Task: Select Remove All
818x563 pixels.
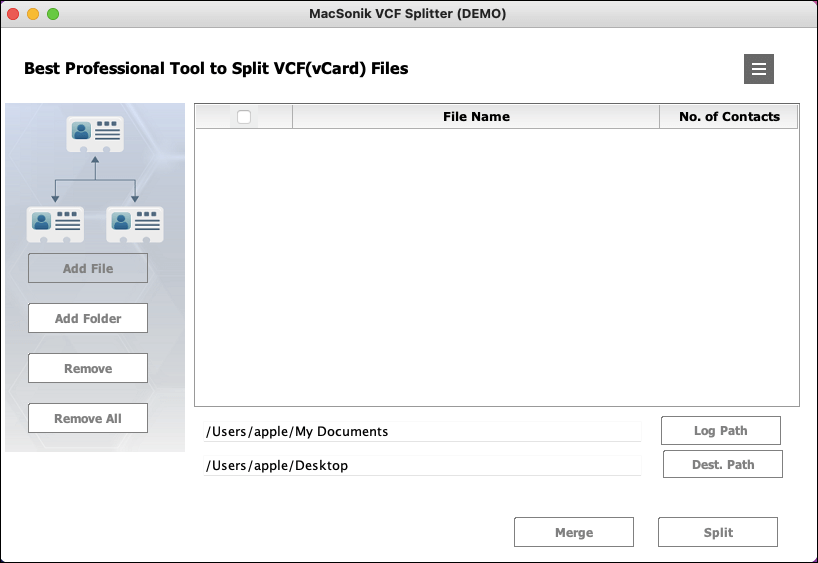Action: pyautogui.click(x=88, y=418)
